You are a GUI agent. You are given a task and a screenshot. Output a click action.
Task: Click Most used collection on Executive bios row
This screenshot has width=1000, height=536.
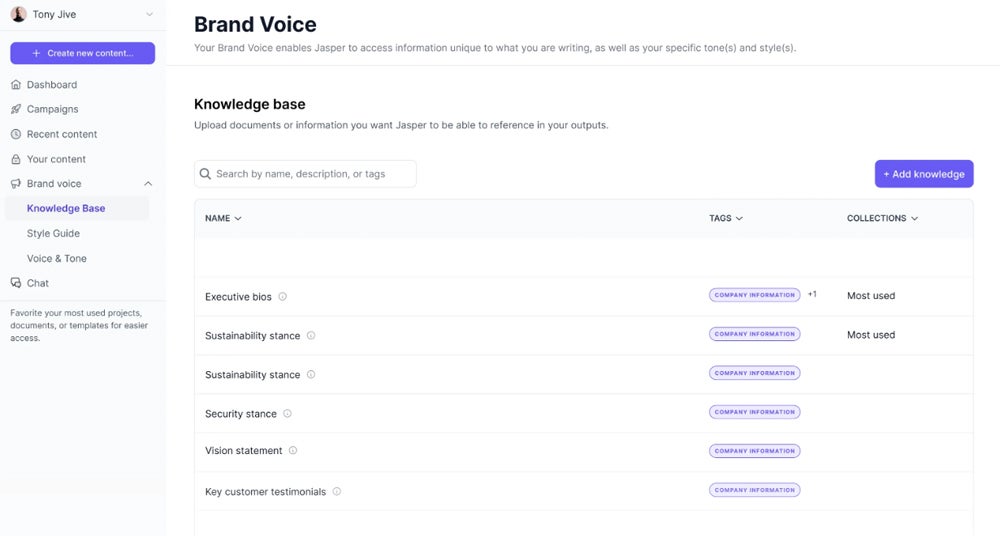pyautogui.click(x=871, y=295)
